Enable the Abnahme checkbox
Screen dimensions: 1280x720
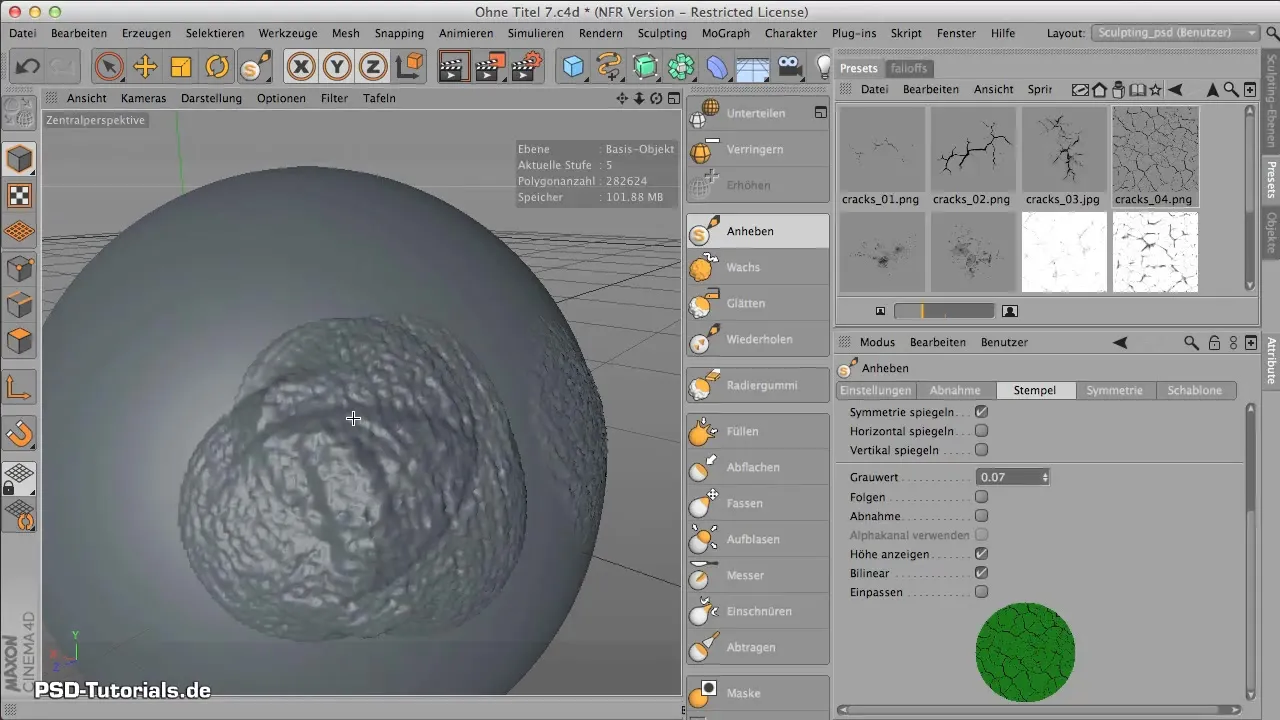(x=981, y=516)
